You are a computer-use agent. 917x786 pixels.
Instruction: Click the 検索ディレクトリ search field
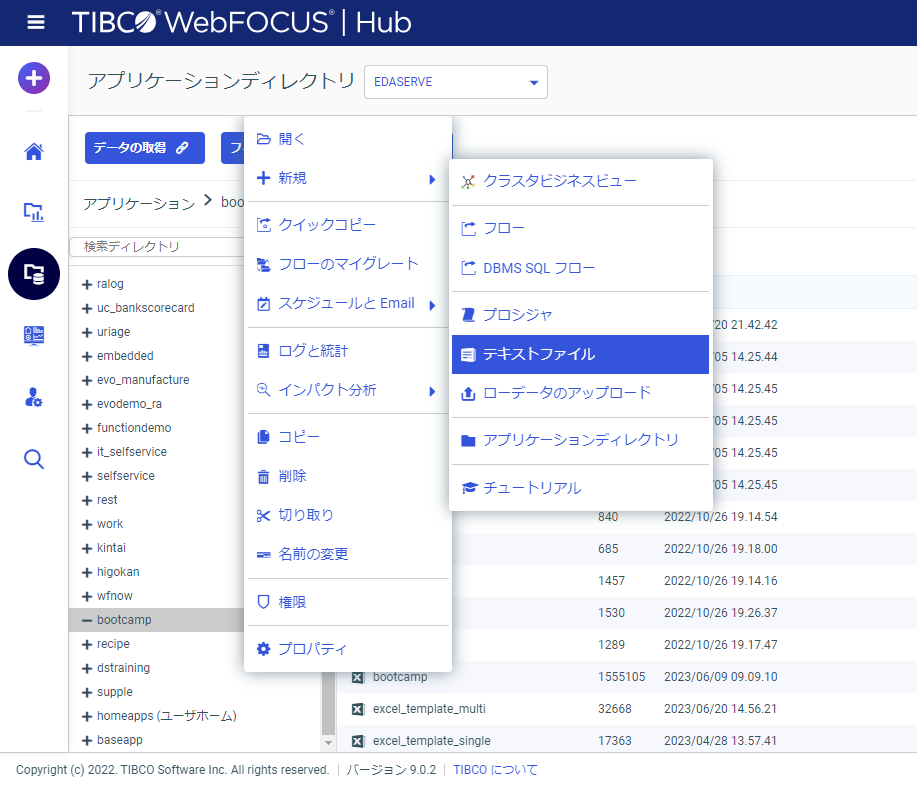(155, 246)
